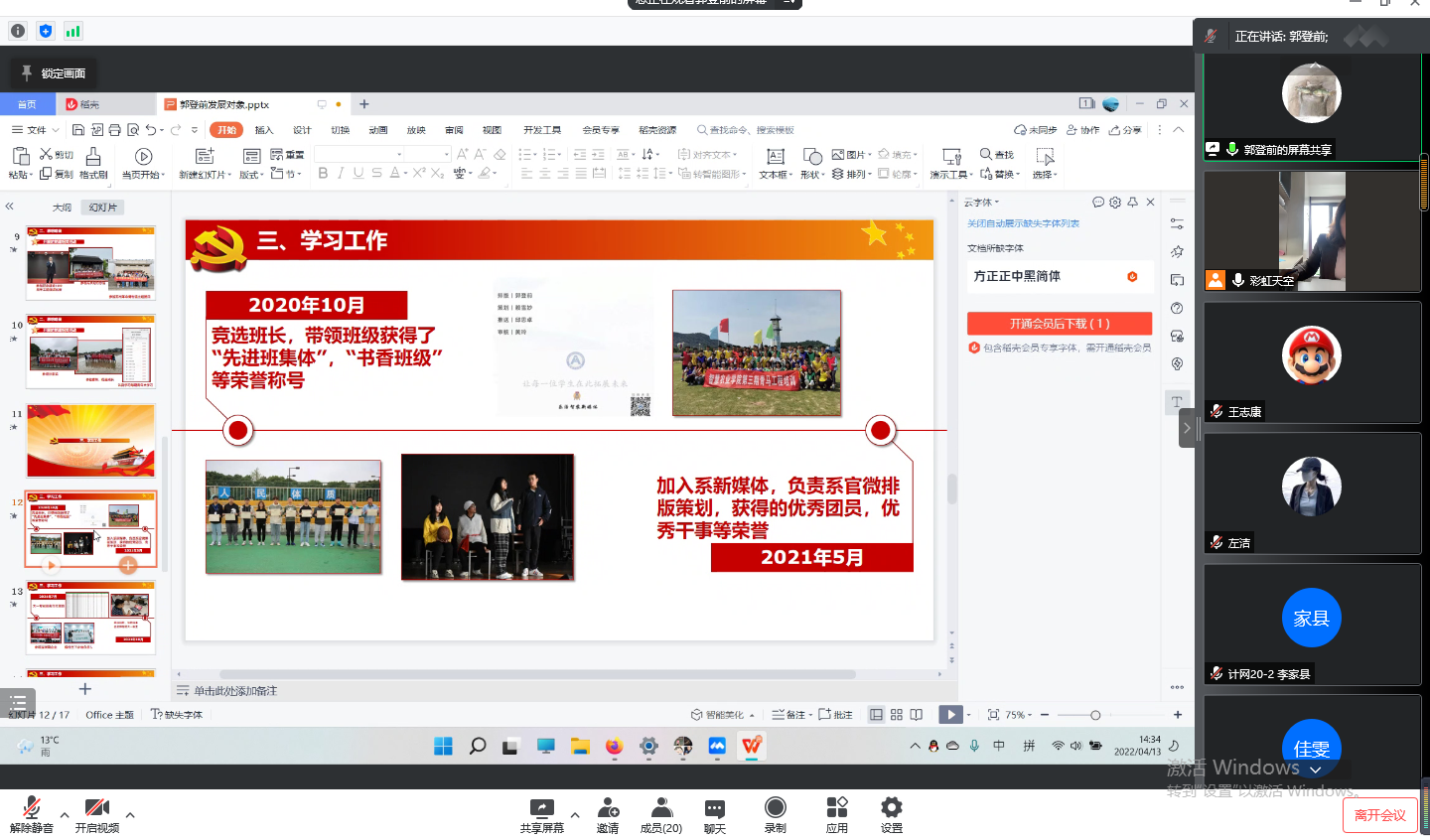The image size is (1430, 840).
Task: Click the Copy (复制) icon
Action: coord(45,174)
